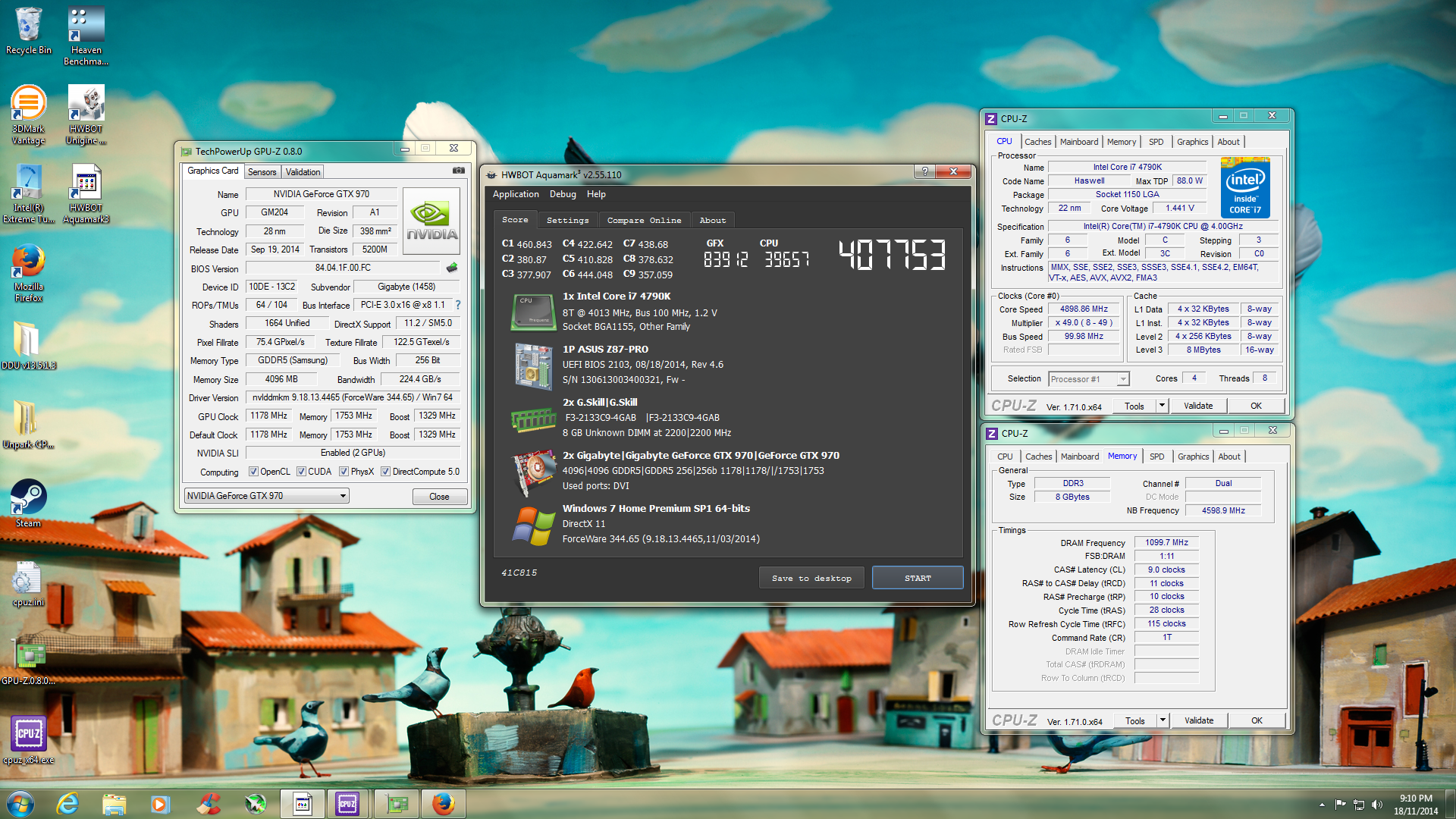Expand Tools dropdown arrow in upper CPU-Z
This screenshot has width=1456, height=819.
tap(1161, 405)
